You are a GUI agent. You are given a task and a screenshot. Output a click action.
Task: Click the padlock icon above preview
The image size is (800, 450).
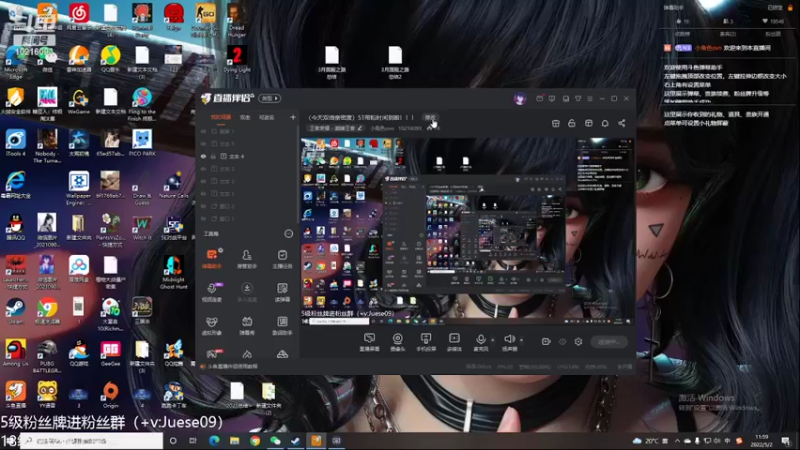[x=572, y=123]
